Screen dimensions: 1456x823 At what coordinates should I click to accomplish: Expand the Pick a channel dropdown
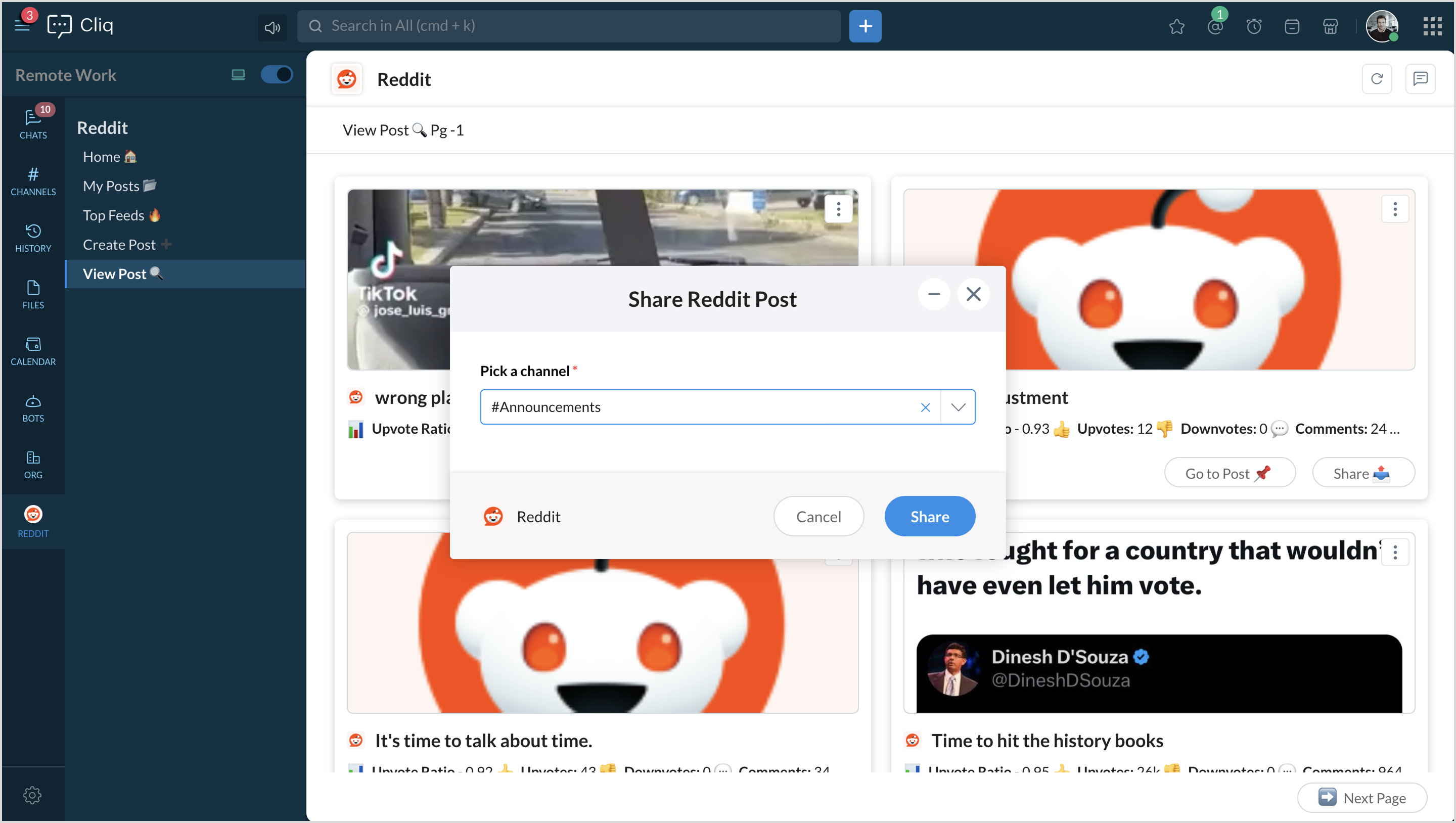tap(958, 407)
